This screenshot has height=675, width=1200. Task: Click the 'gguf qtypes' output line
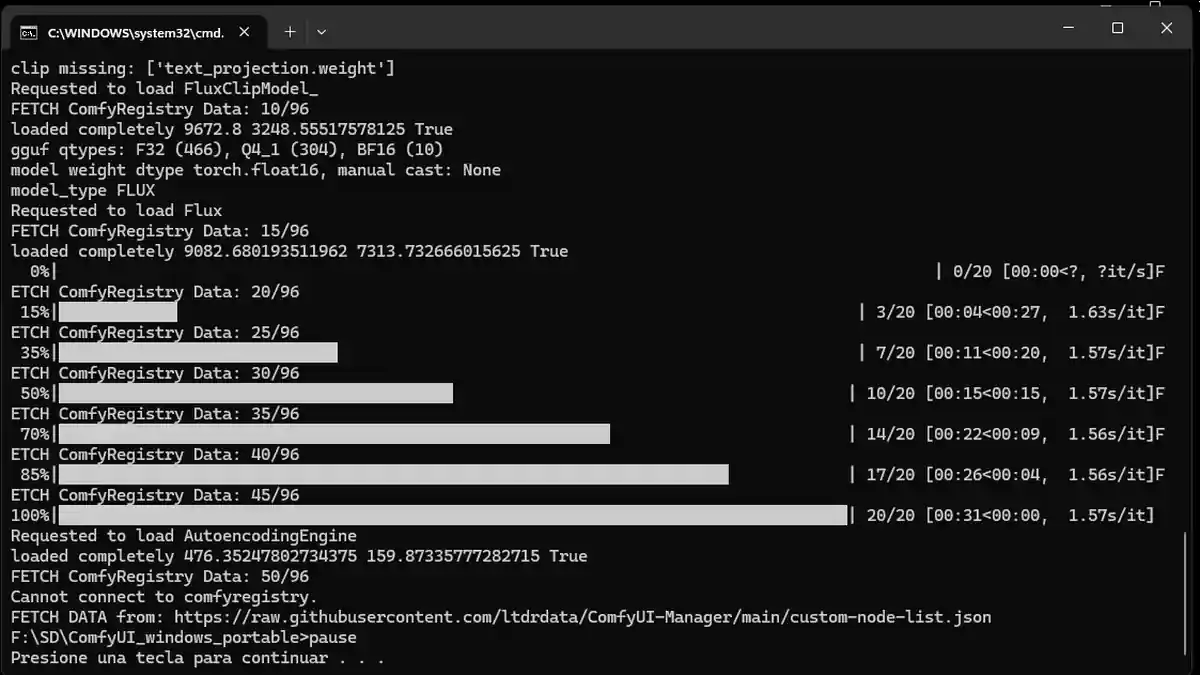[227, 150]
